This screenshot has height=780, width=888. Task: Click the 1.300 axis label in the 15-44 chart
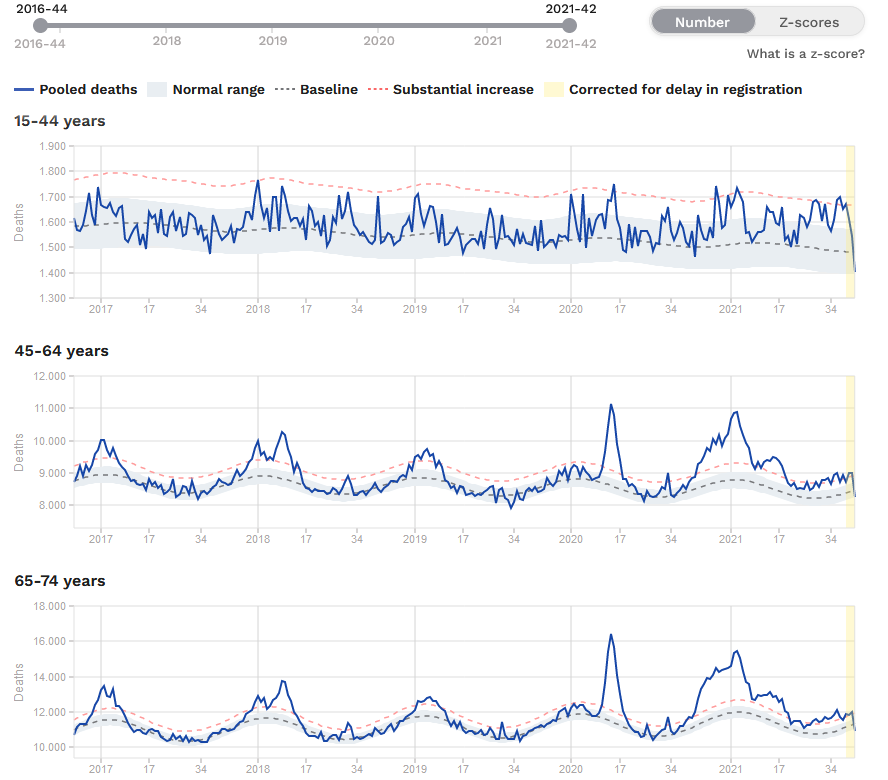(52, 298)
